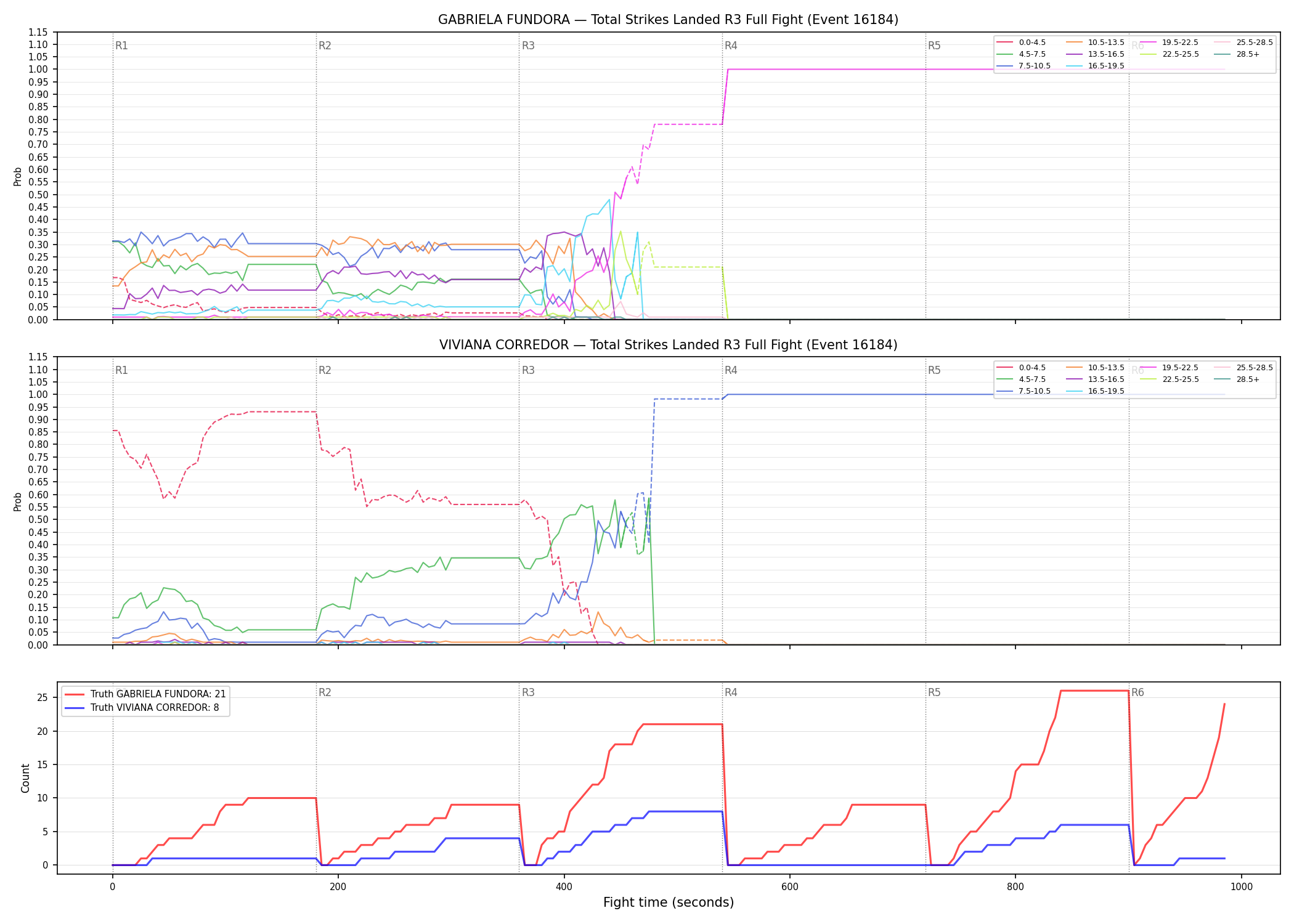Click the 4.5-7.5 legend entry in top chart
The width and height of the screenshot is (1294, 924).
1021,54
